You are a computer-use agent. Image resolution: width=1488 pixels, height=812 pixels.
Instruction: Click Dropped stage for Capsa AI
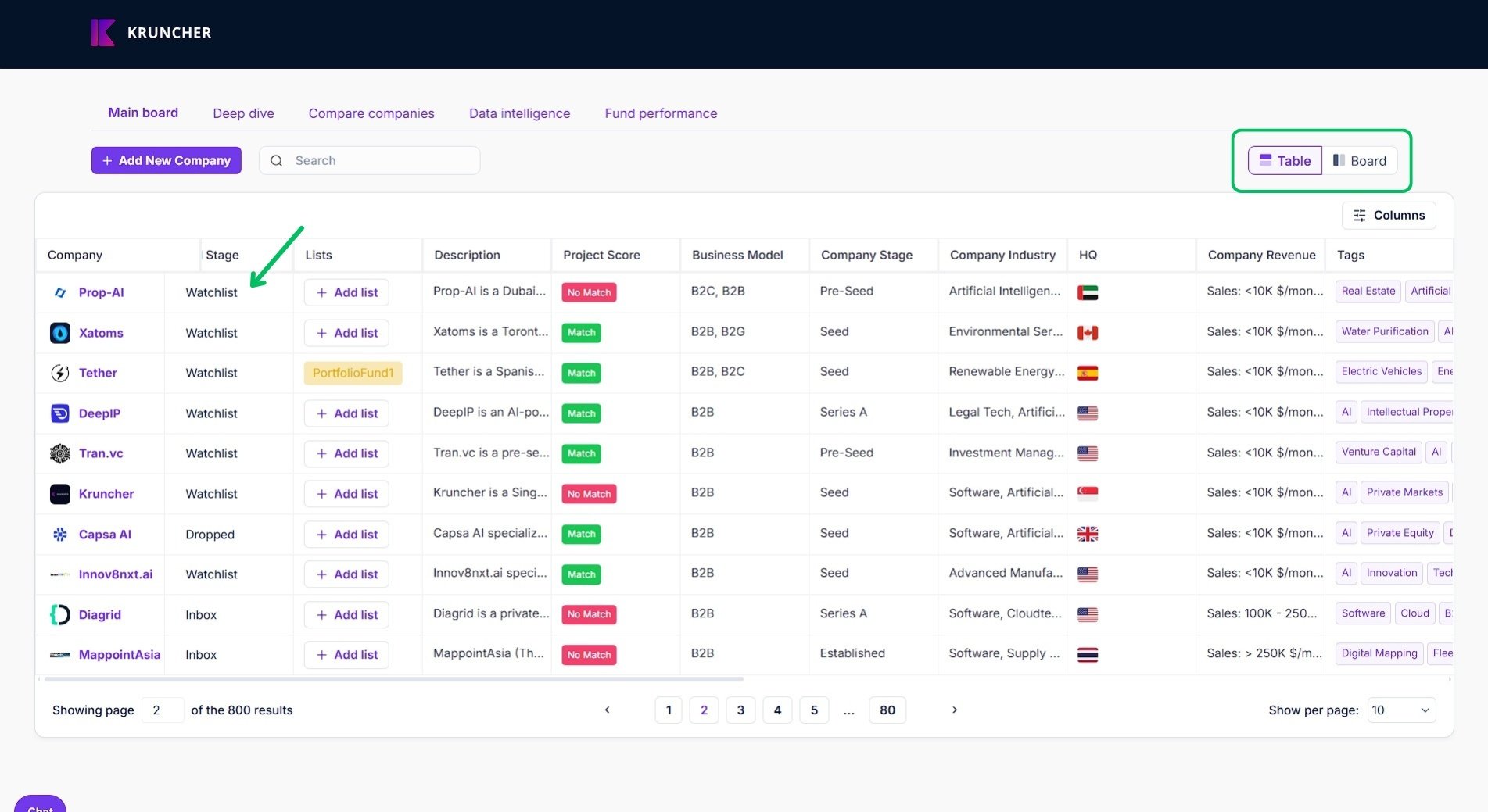(x=210, y=535)
